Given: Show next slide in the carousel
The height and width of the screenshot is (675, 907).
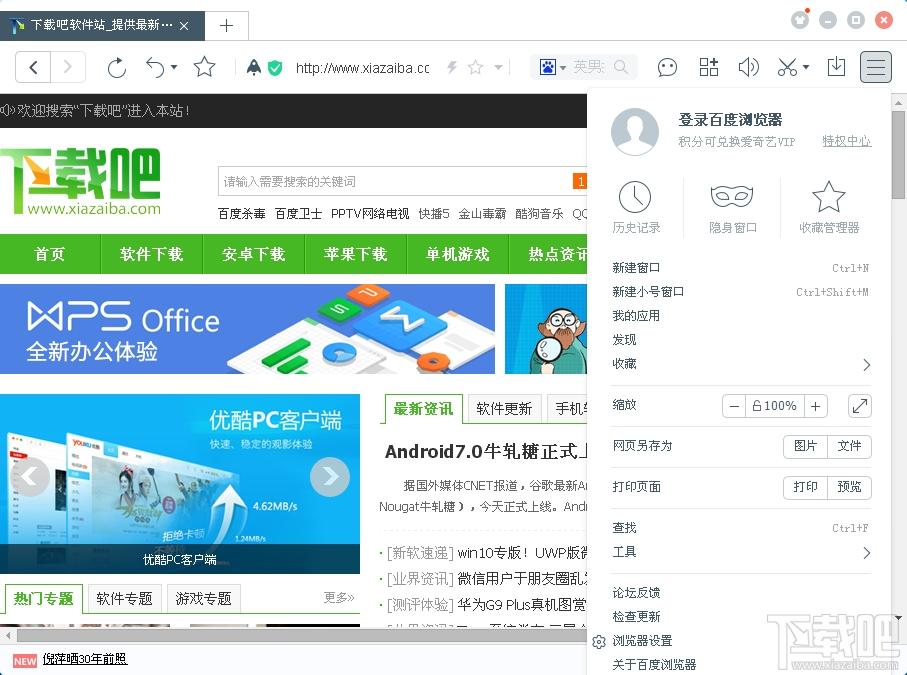Looking at the screenshot, I should 330,477.
